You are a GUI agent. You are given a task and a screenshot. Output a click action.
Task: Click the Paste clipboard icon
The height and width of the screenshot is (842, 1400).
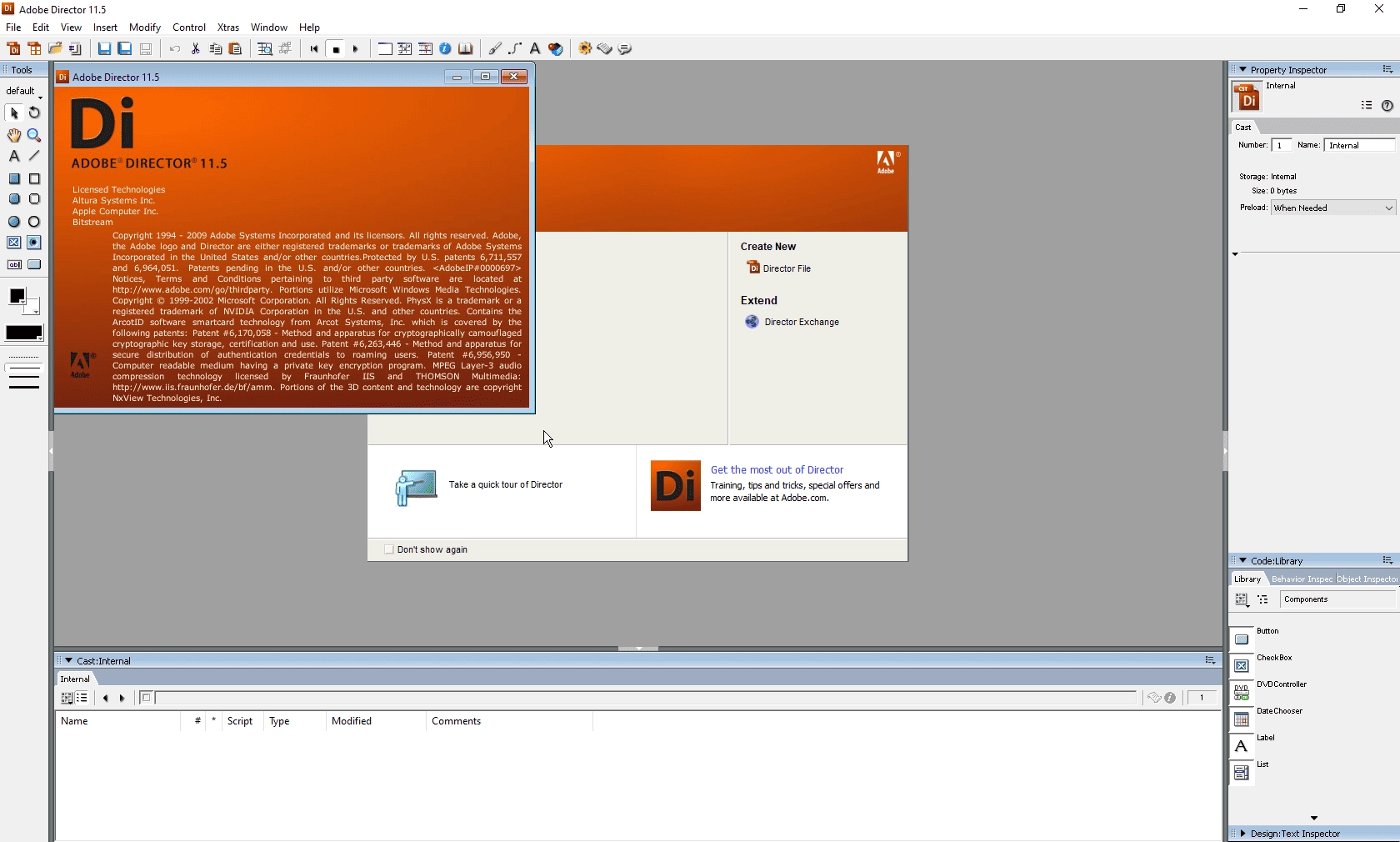[x=236, y=49]
